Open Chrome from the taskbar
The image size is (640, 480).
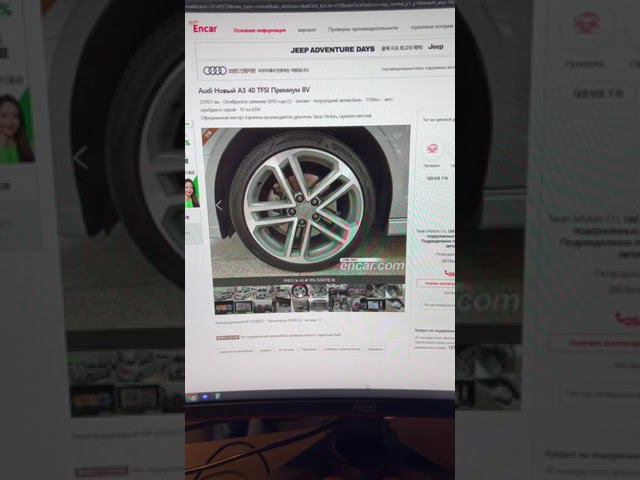(x=193, y=397)
